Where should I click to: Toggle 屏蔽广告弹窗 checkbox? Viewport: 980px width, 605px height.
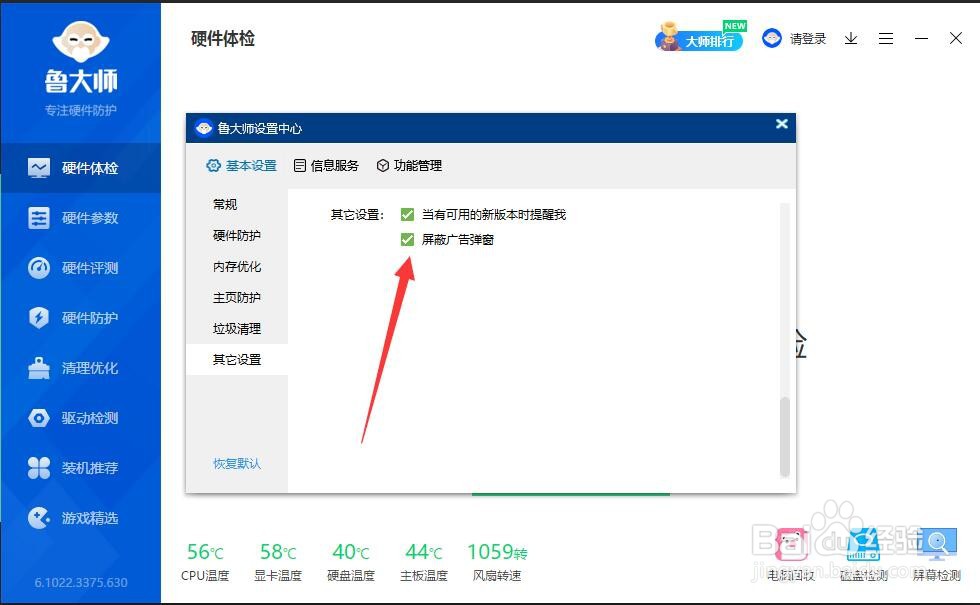tap(408, 239)
